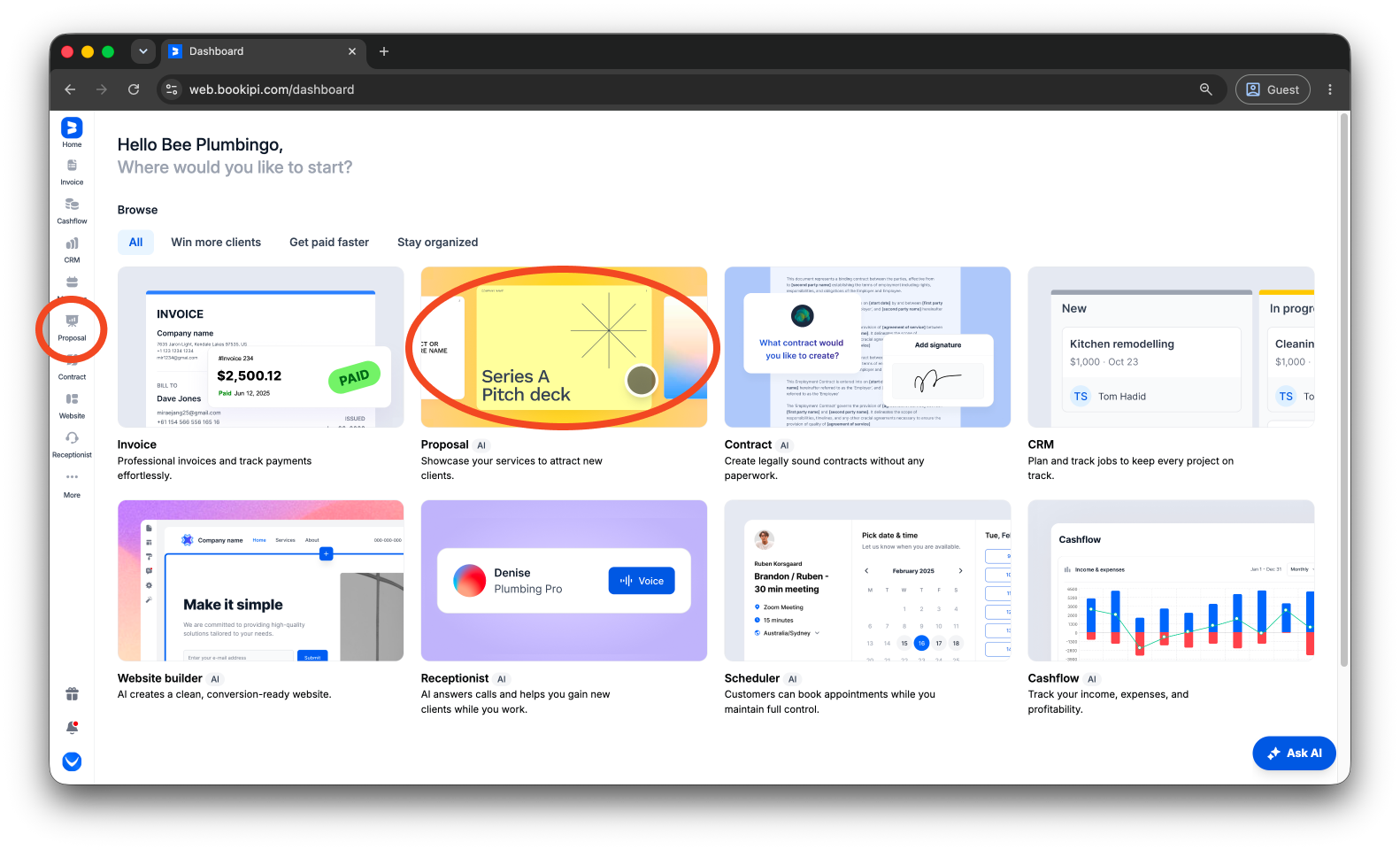Viewport: 1400px width, 850px height.
Task: Open the CRM card thumbnail
Action: tap(1171, 347)
